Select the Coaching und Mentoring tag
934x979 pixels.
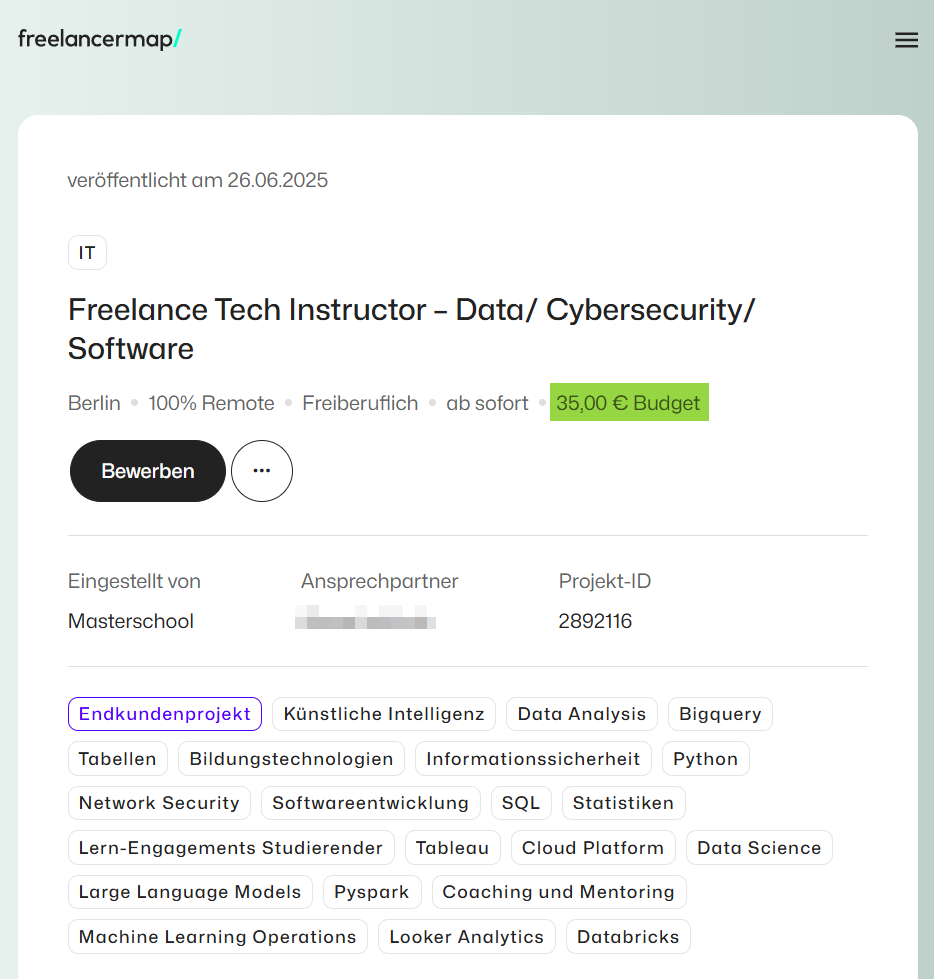[559, 892]
